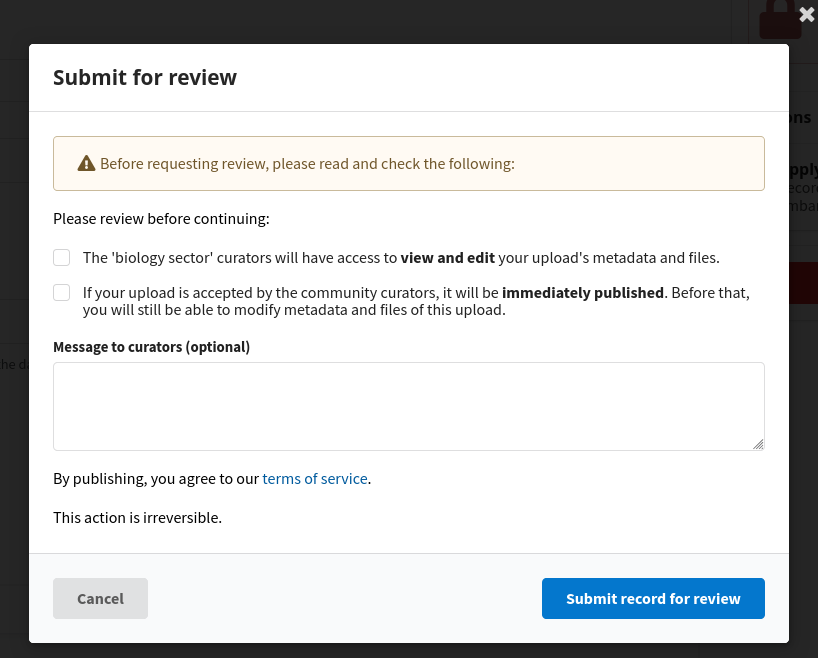This screenshot has width=818, height=658.
Task: Click the dimmed red button behind the modal
Action: pos(803,283)
